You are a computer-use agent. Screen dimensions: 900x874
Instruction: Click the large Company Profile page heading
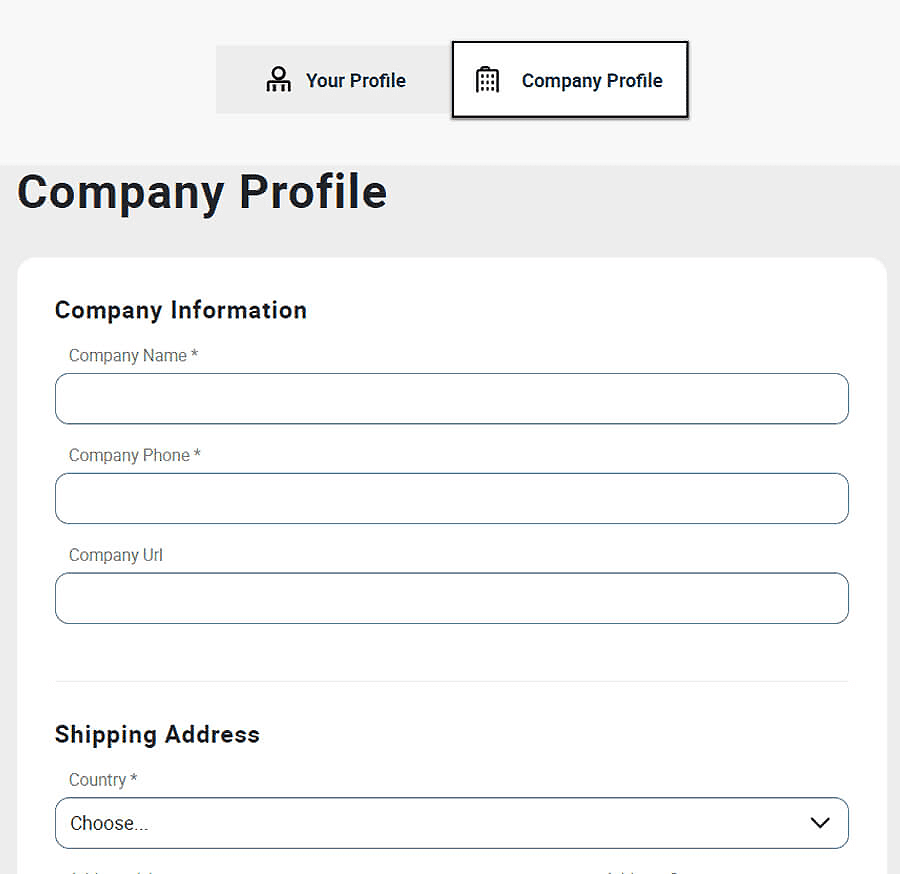click(x=202, y=192)
